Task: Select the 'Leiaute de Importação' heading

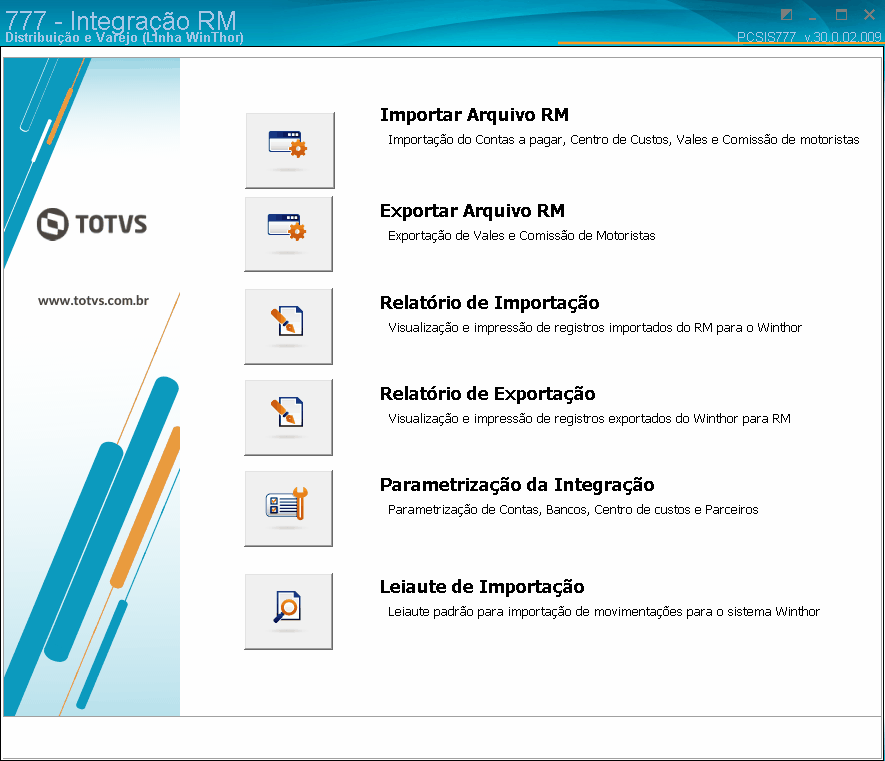Action: 482,587
